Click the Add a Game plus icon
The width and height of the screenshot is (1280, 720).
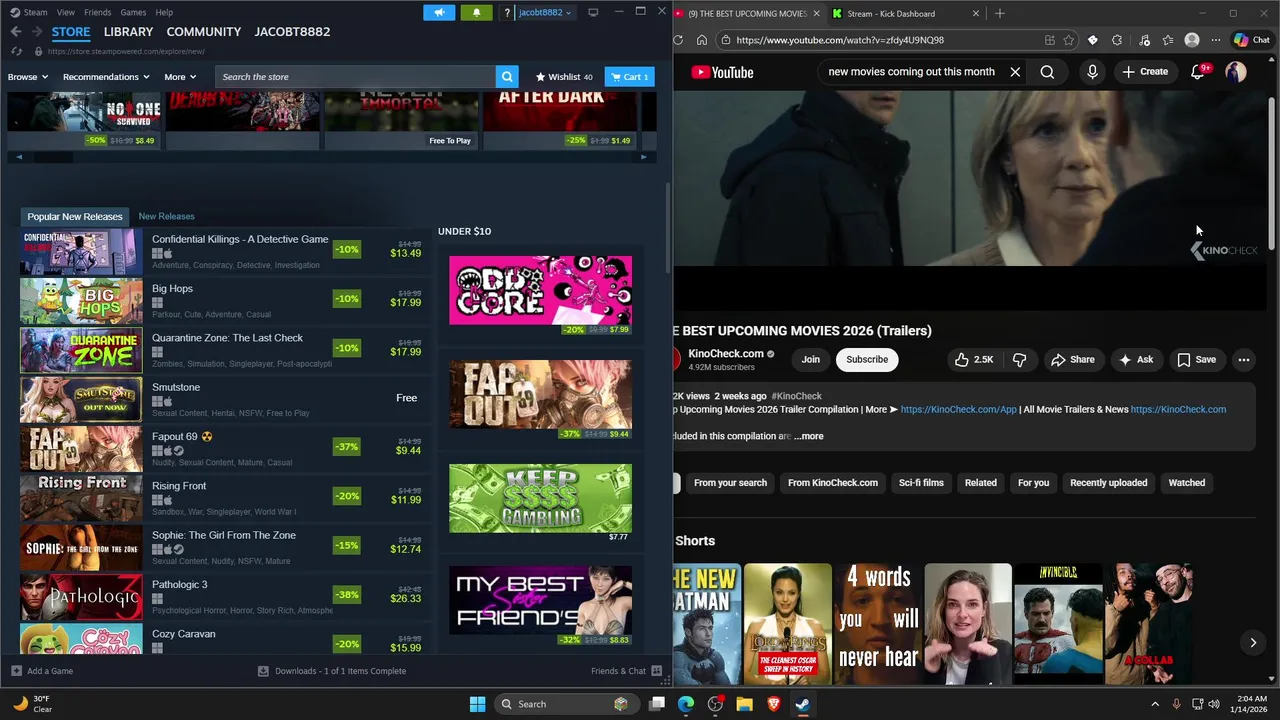pyautogui.click(x=16, y=671)
